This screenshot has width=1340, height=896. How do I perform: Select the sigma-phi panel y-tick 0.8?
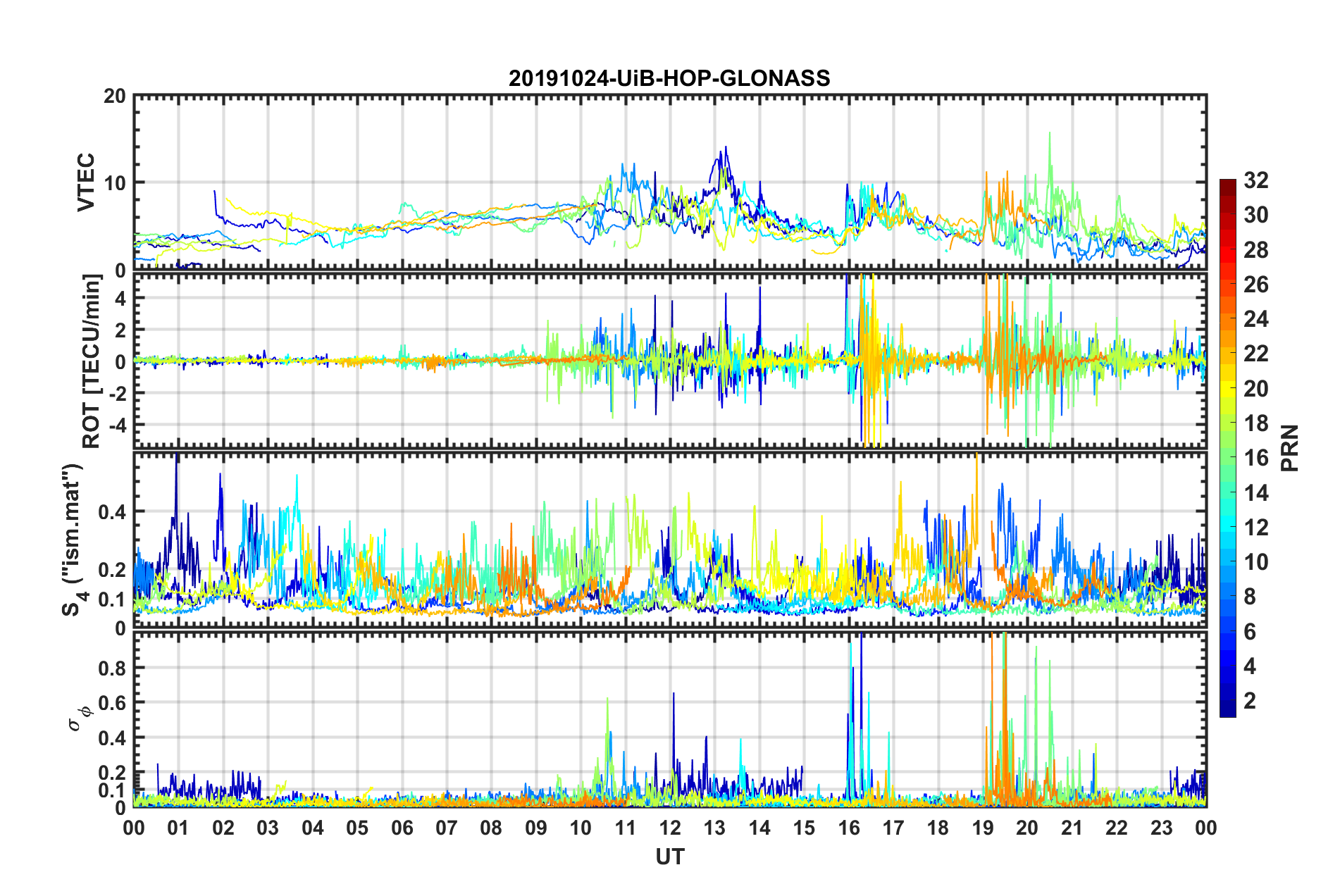(x=112, y=668)
